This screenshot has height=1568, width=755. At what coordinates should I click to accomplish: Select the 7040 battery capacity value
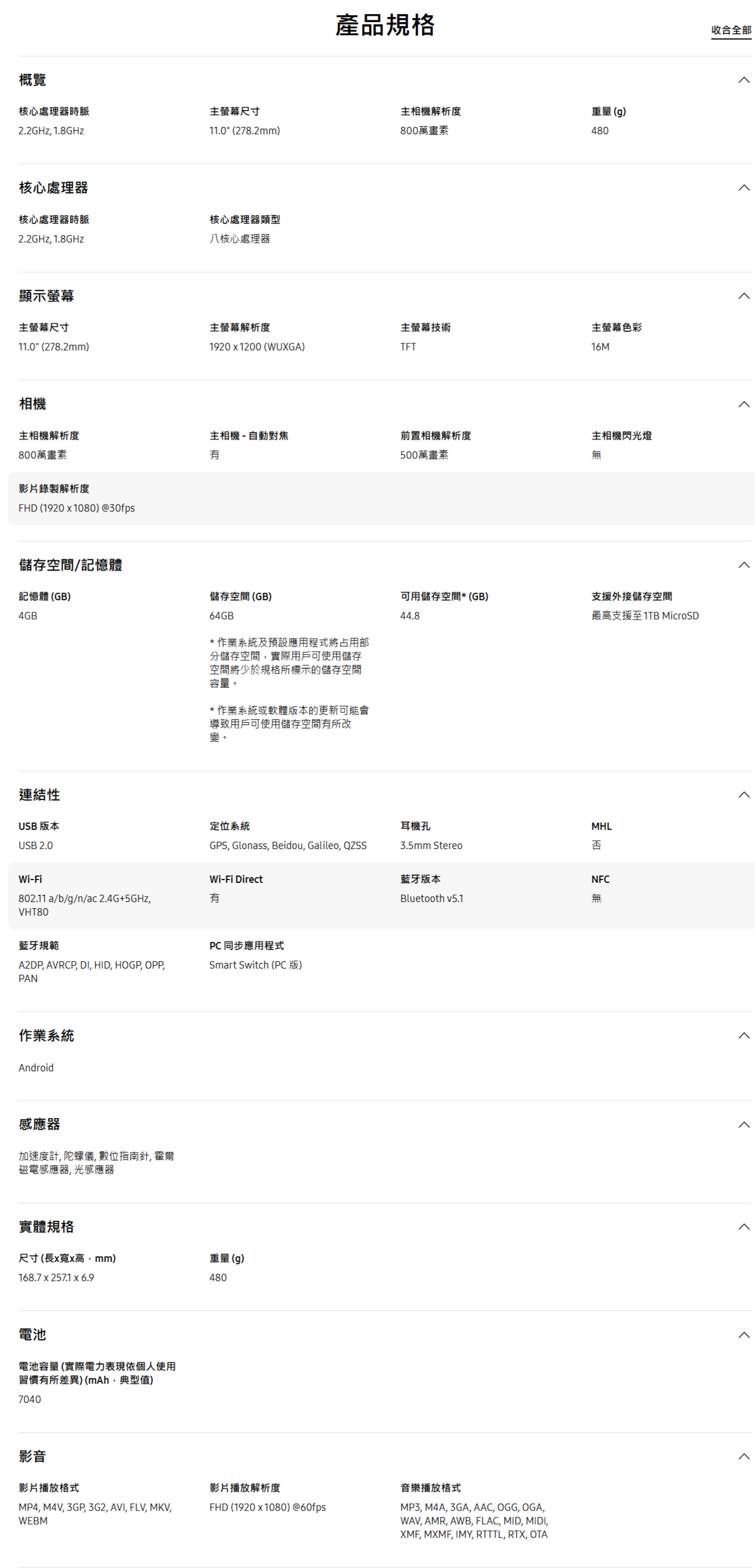pos(29,1399)
